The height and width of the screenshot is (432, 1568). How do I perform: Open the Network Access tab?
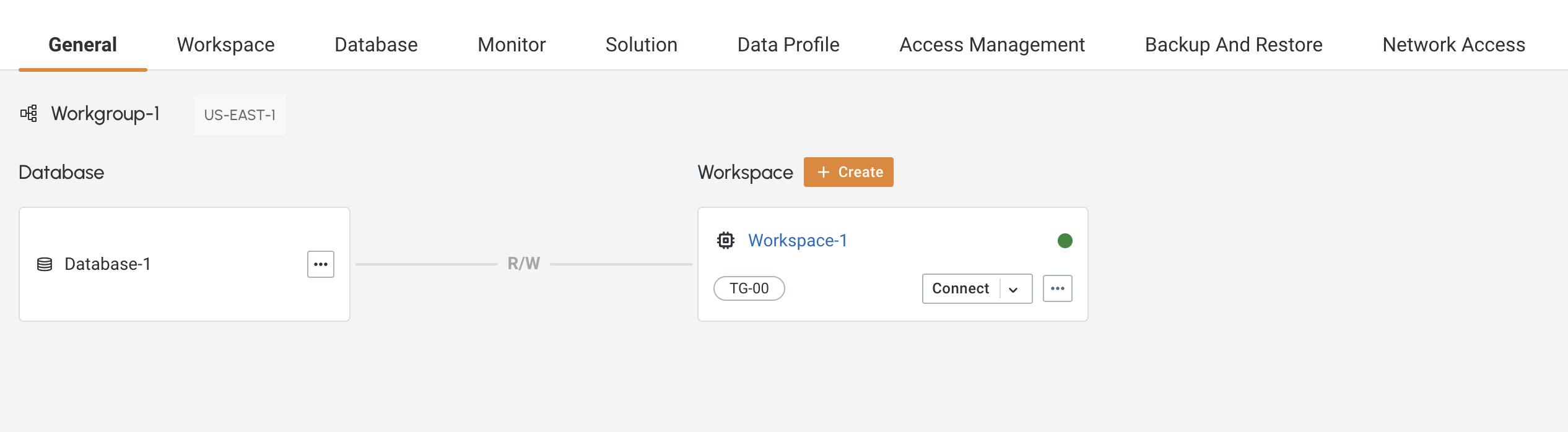coord(1453,45)
